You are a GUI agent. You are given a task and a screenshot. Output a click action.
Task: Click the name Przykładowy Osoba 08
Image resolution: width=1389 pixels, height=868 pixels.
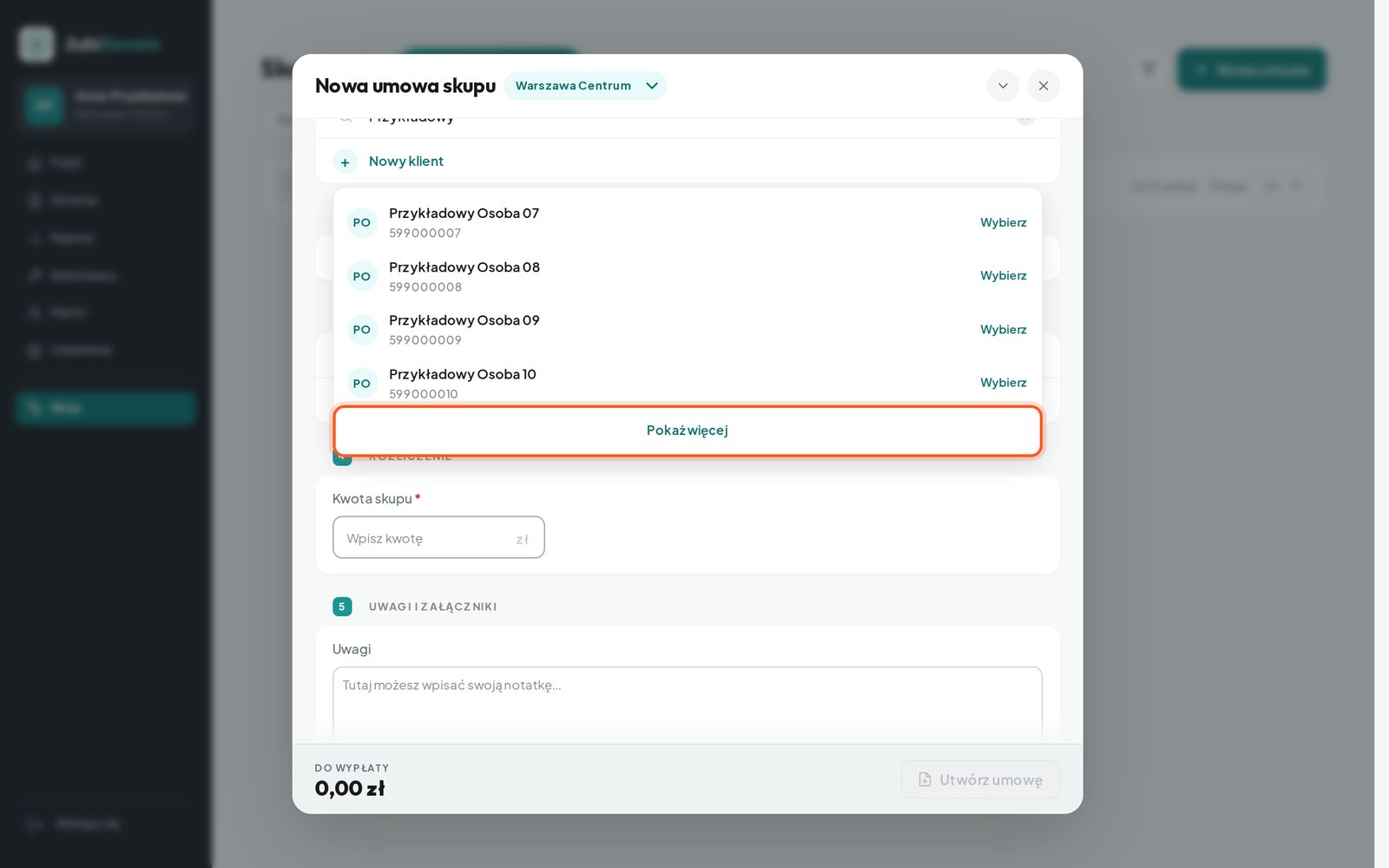pyautogui.click(x=464, y=267)
